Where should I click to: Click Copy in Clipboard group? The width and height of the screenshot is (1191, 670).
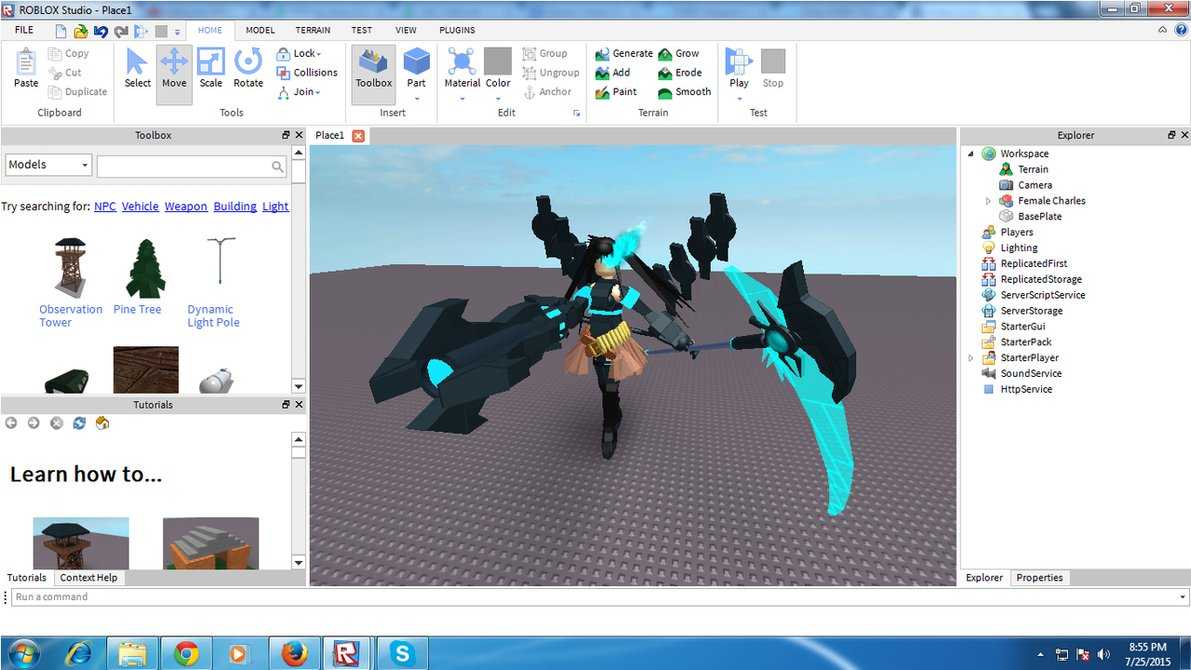click(x=68, y=53)
